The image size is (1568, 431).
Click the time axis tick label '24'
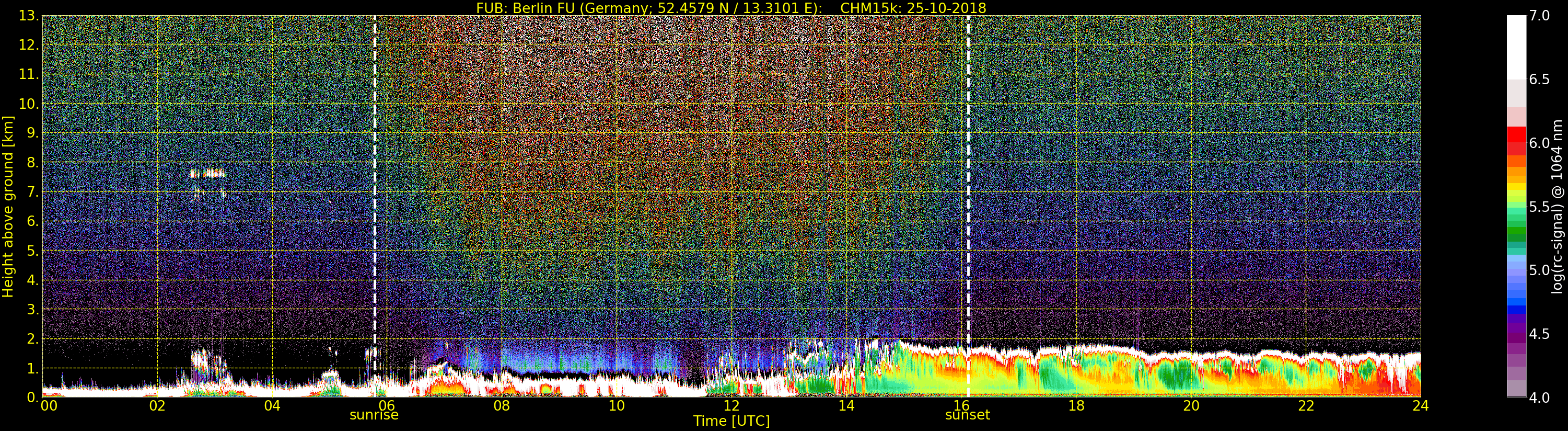(1420, 405)
